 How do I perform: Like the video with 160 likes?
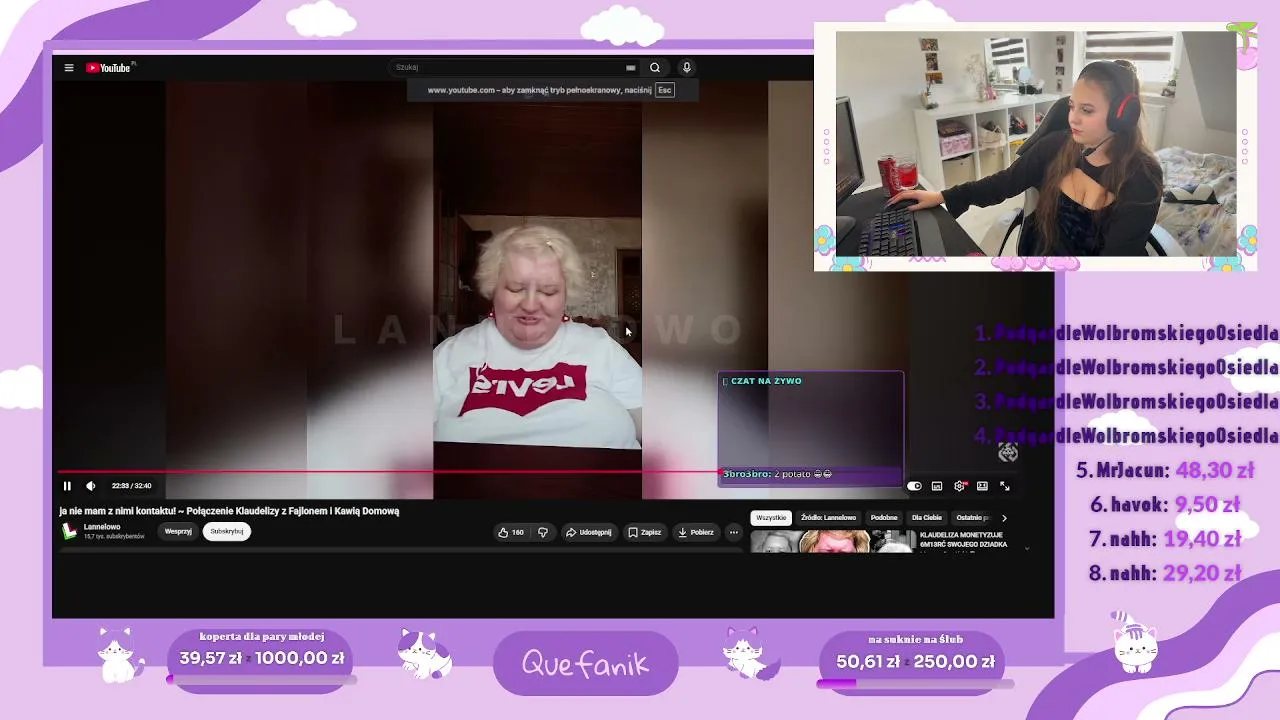(511, 532)
